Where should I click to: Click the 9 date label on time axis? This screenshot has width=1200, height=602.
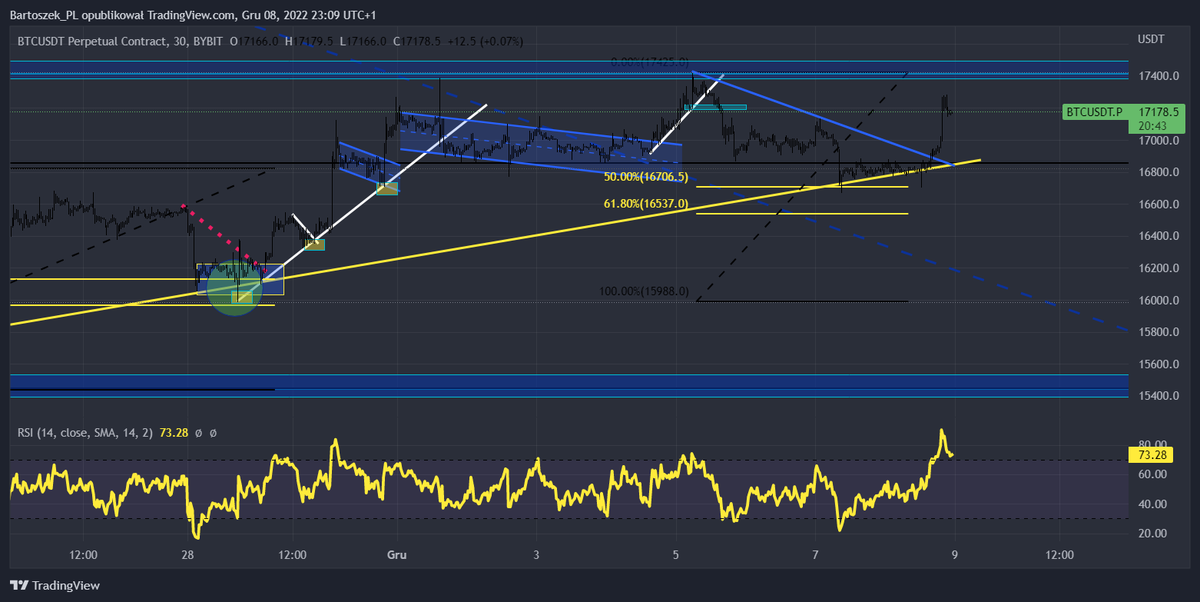[955, 554]
